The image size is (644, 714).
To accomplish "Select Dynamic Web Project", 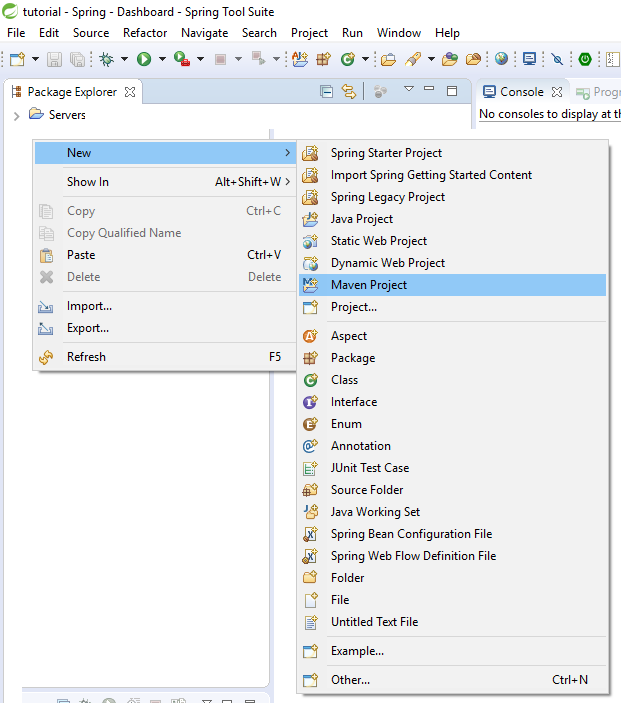I will 453,263.
